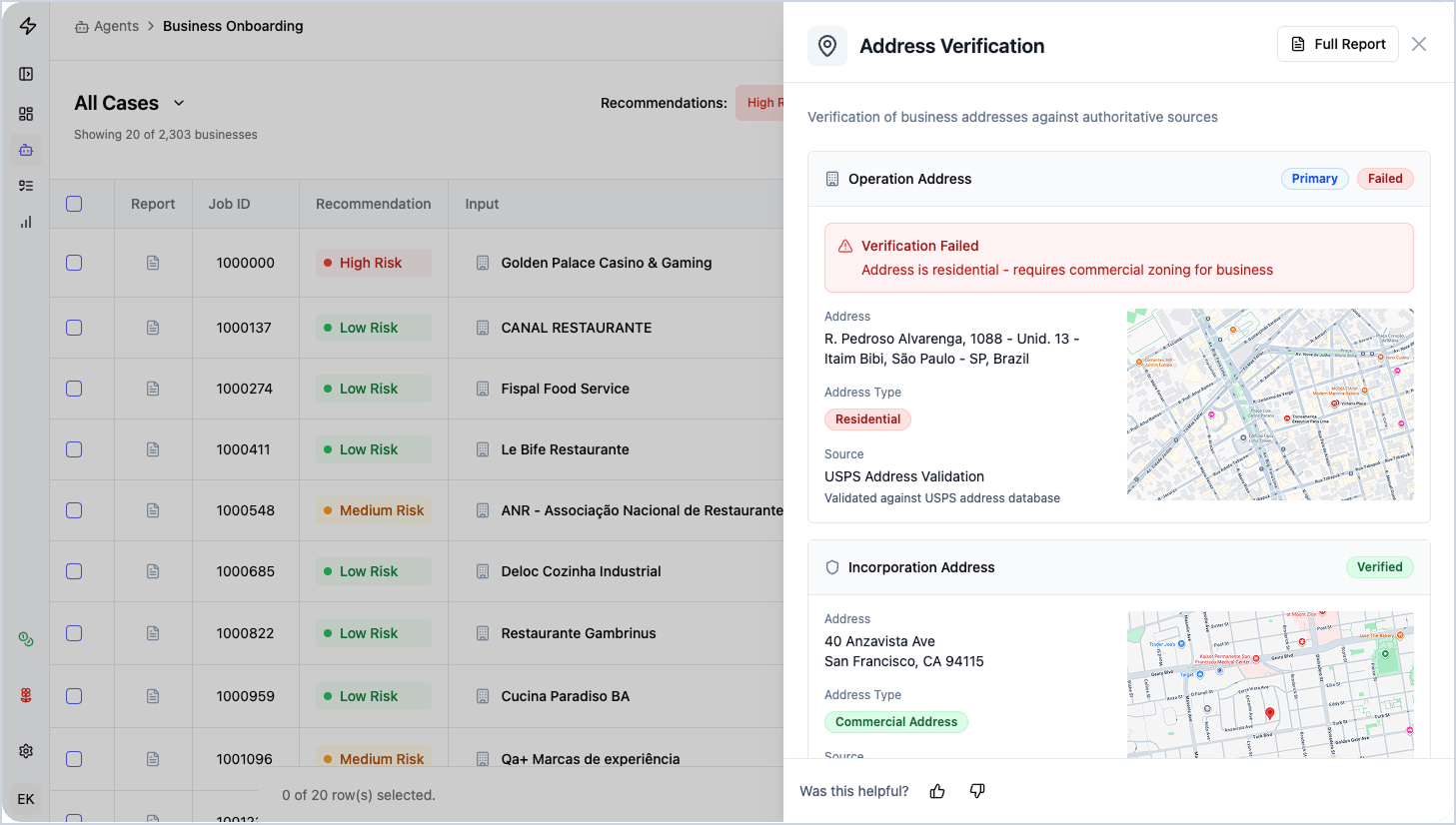1456x825 pixels.
Task: Check the select-all checkbox in table header
Action: [x=74, y=204]
